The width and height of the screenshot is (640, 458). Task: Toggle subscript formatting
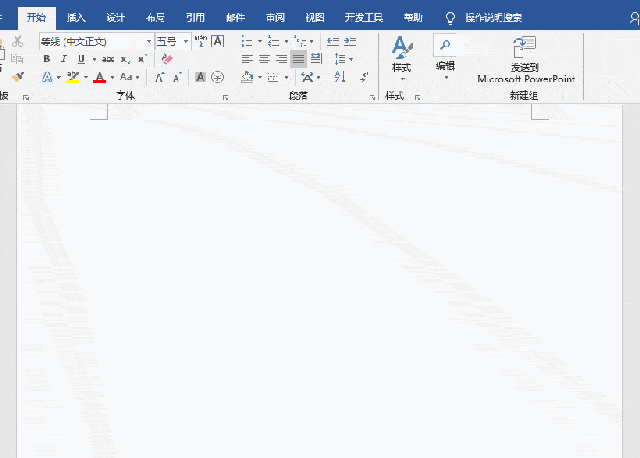(125, 59)
